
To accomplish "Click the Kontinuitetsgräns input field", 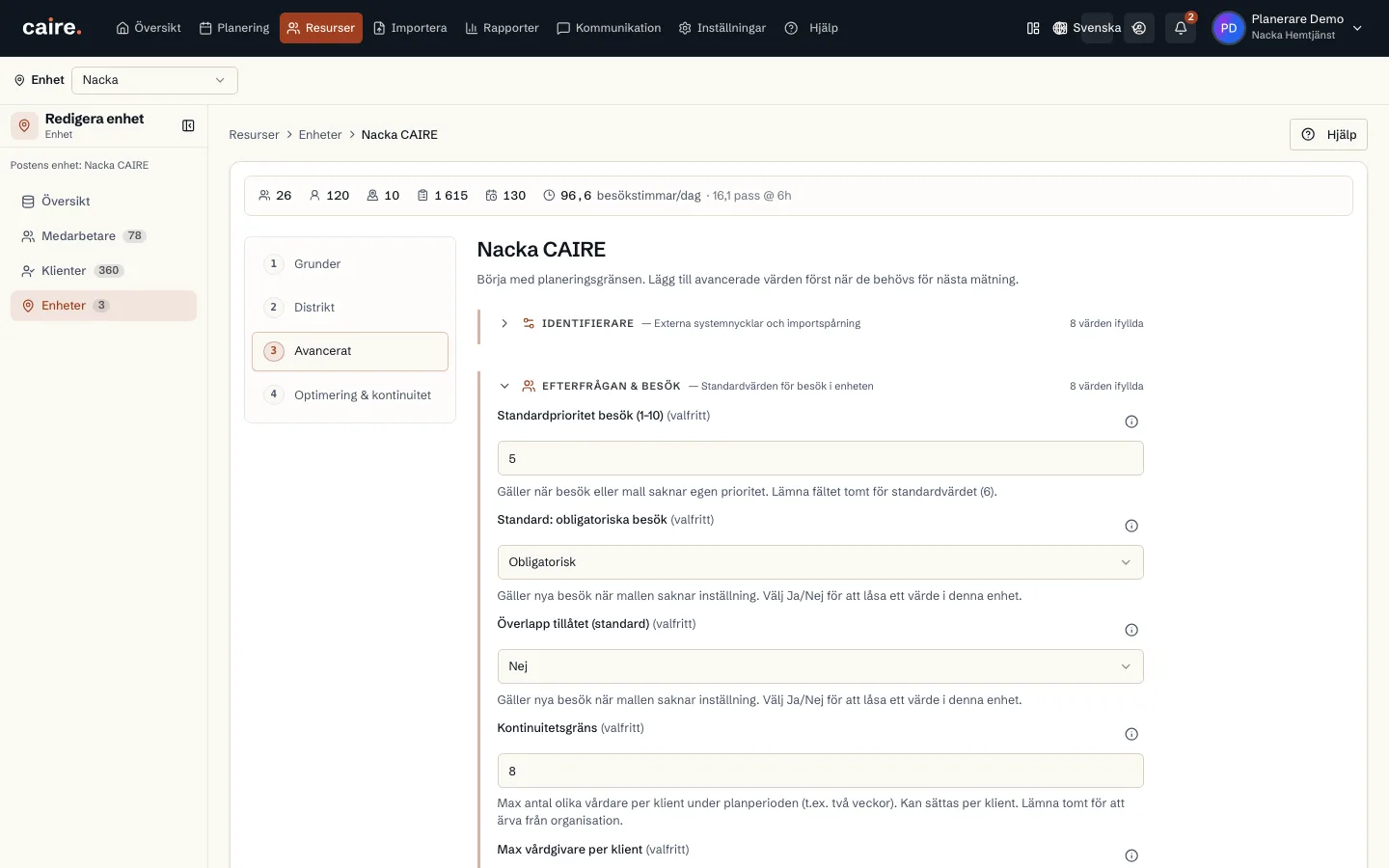I will pyautogui.click(x=820, y=771).
